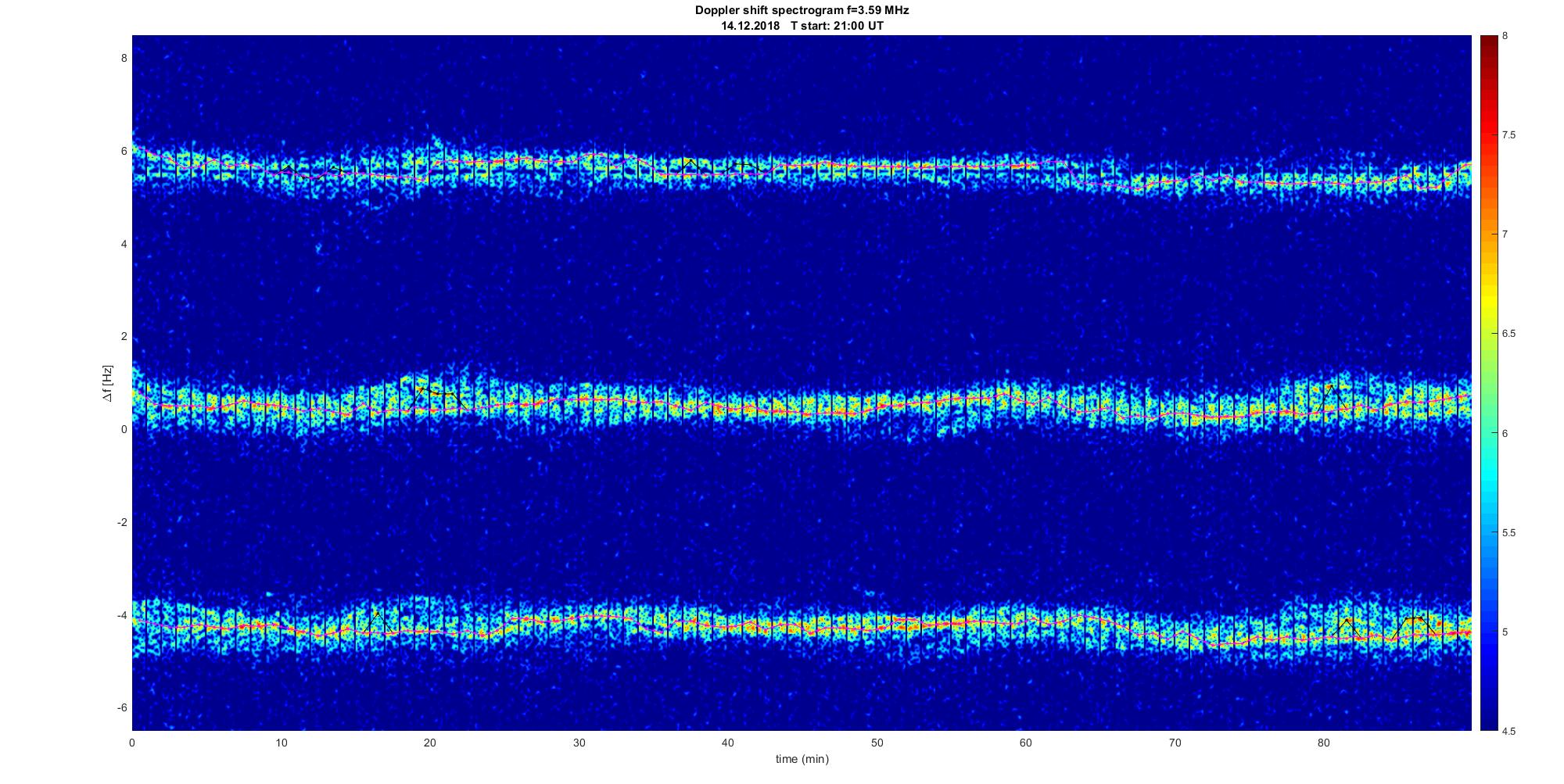This screenshot has width=1564, height=784.
Task: Click the y-axis tick label '-4'
Action: [x=122, y=615]
